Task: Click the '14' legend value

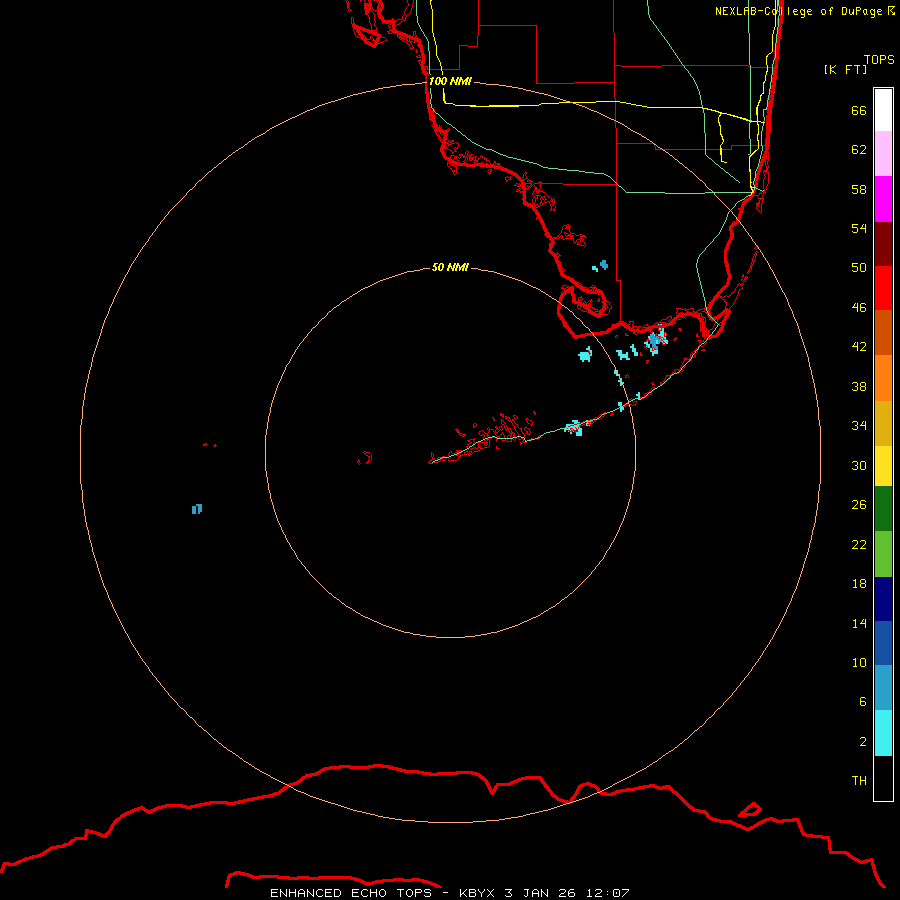Action: (859, 623)
